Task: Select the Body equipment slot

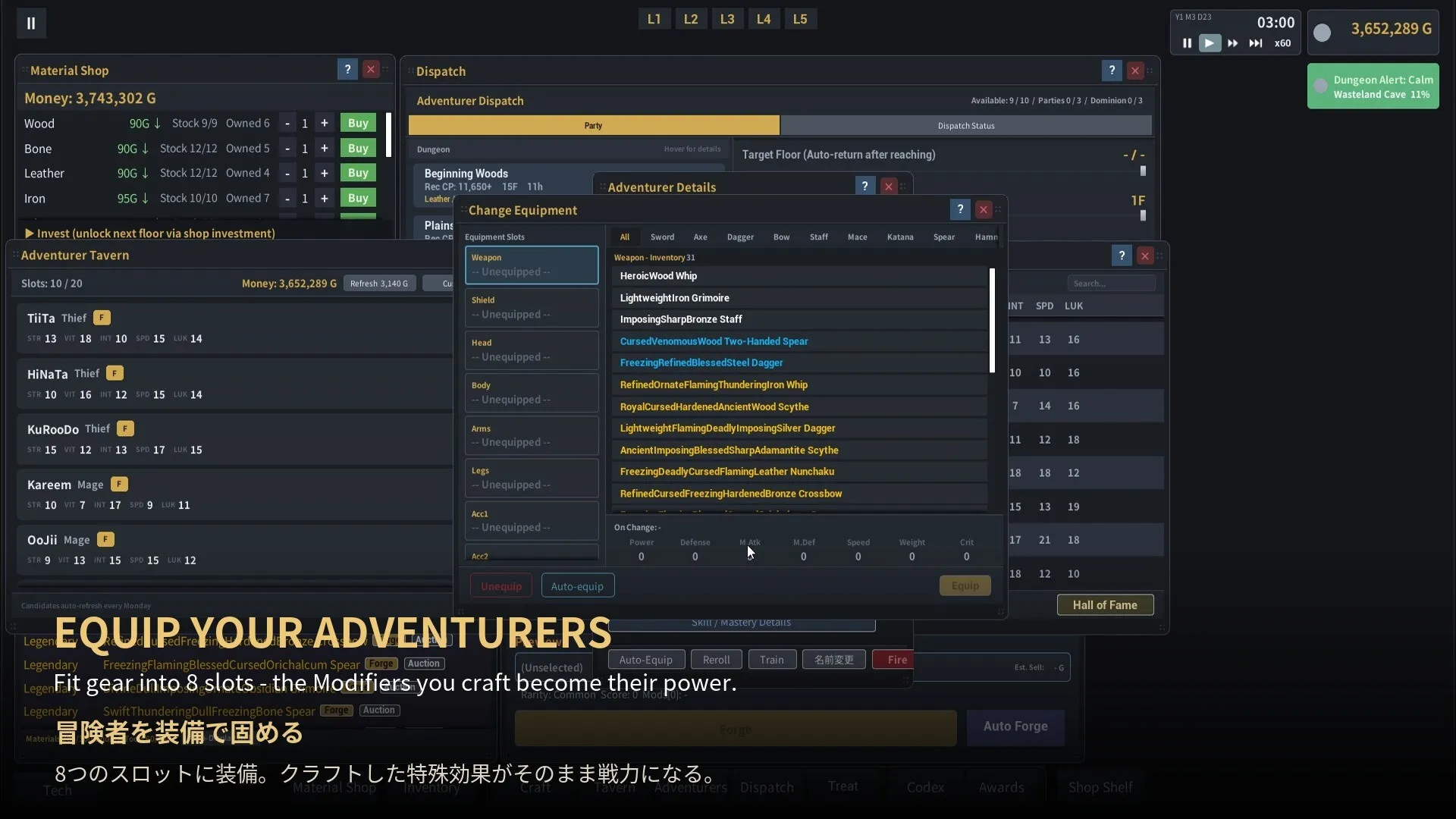Action: pos(532,392)
